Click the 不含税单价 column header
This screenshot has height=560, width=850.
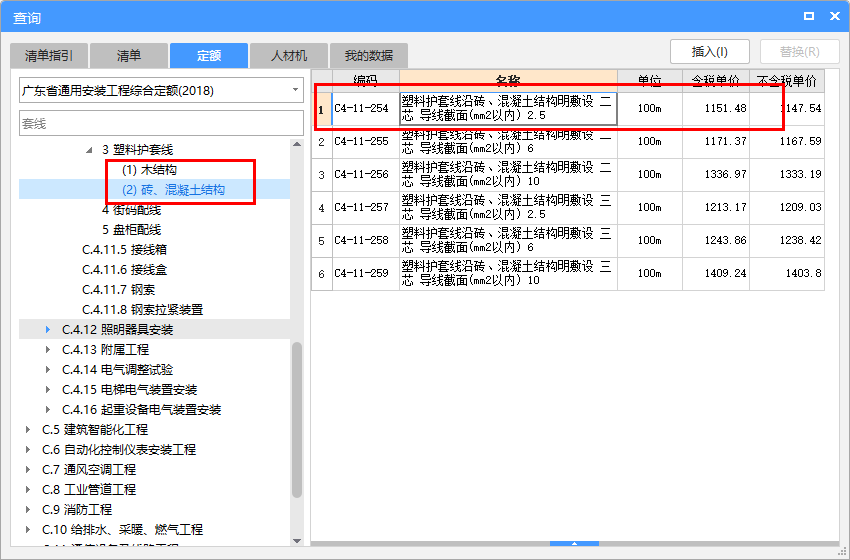coord(787,80)
